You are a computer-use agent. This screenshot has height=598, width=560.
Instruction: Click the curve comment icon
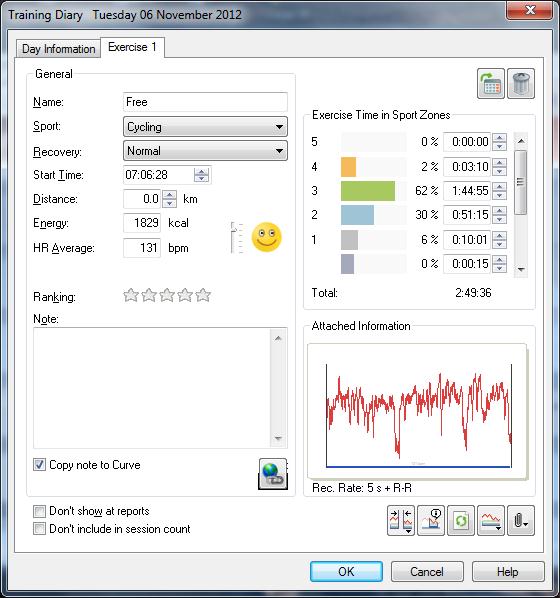click(x=431, y=521)
